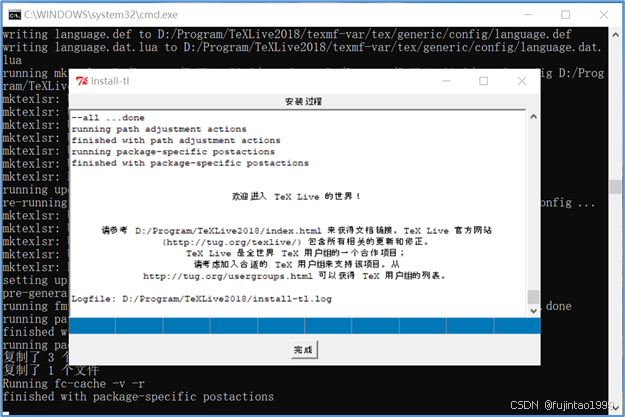Image resolution: width=625 pixels, height=417 pixels.
Task: Click 'Running fc-cache -v -r' line in cmd
Action: 74,384
